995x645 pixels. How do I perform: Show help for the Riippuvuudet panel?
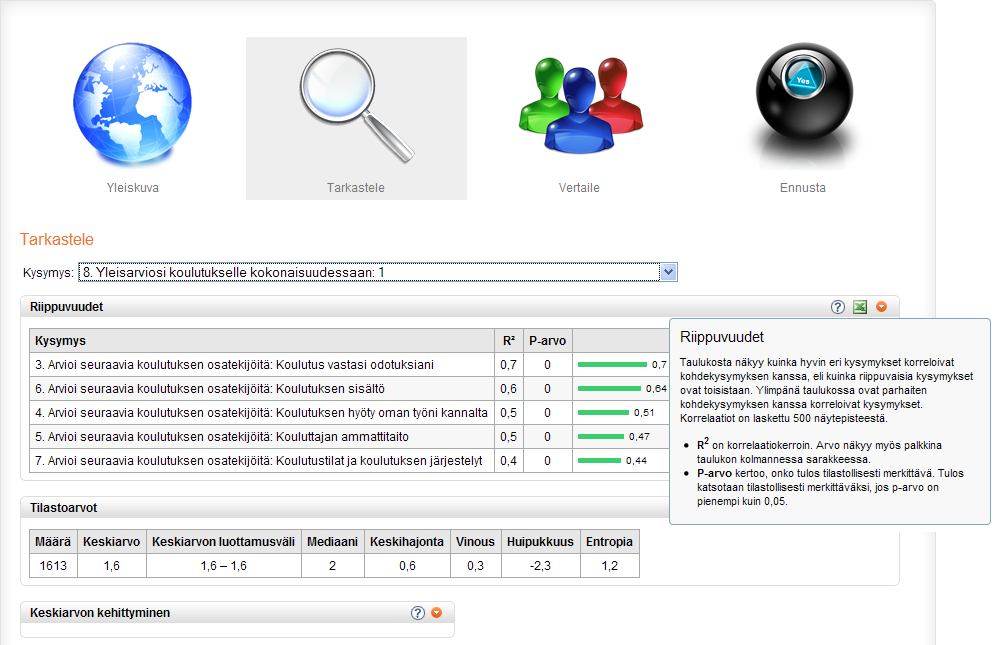tap(838, 307)
